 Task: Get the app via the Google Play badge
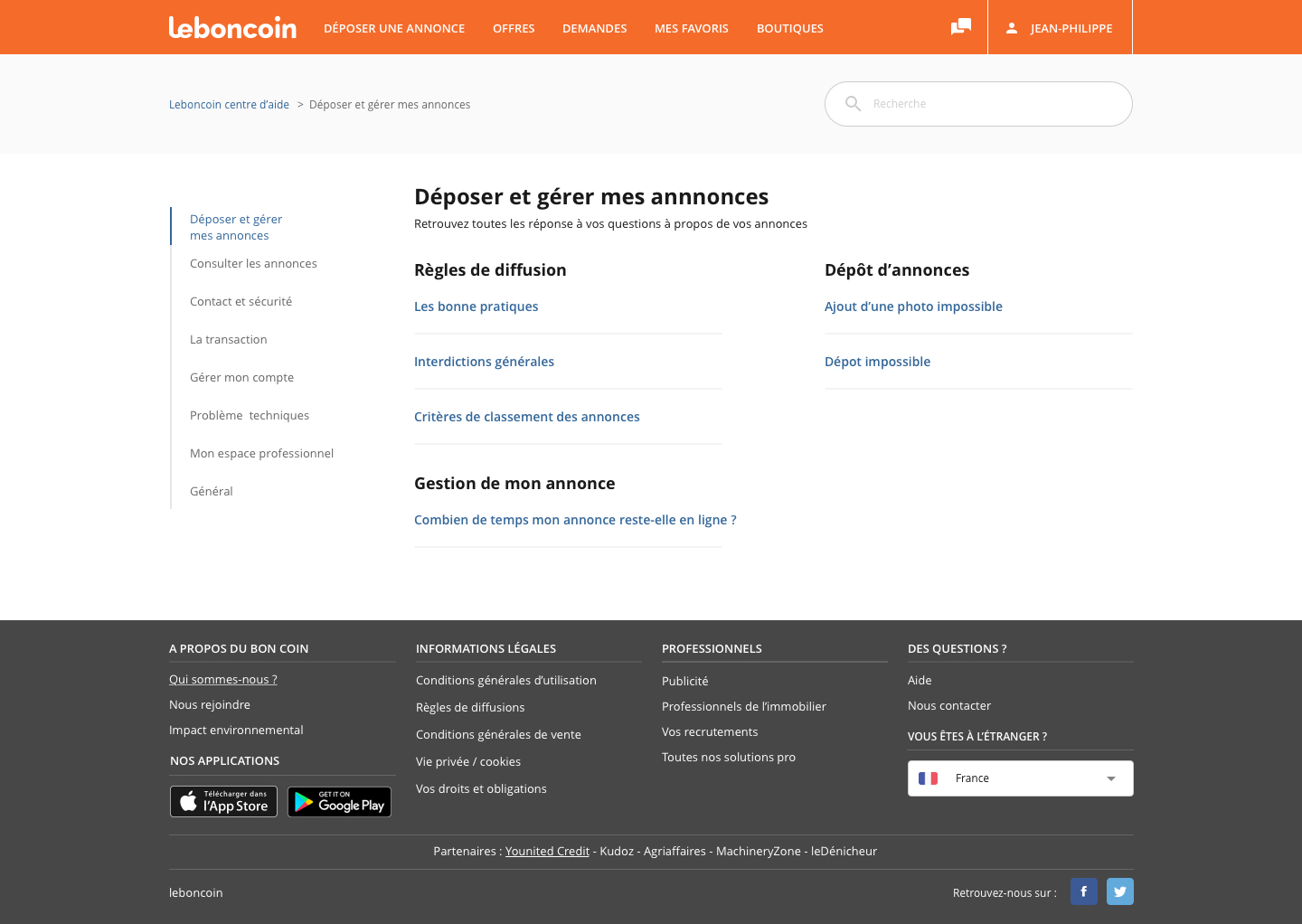(x=339, y=801)
